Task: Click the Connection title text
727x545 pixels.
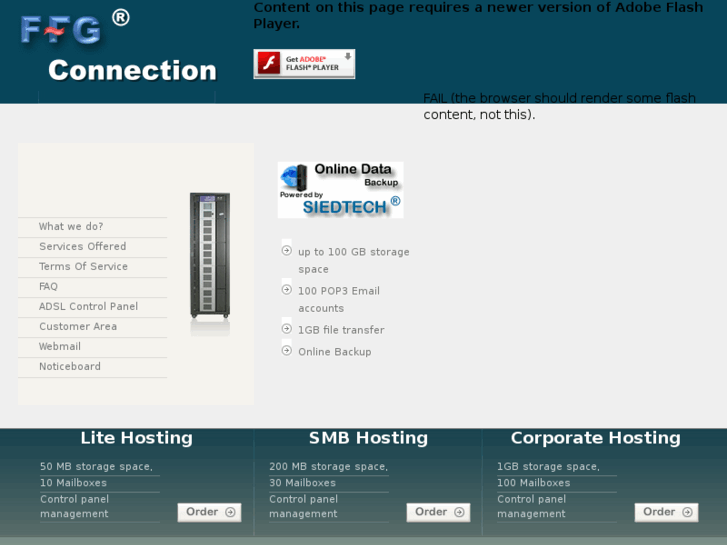Action: tap(133, 71)
